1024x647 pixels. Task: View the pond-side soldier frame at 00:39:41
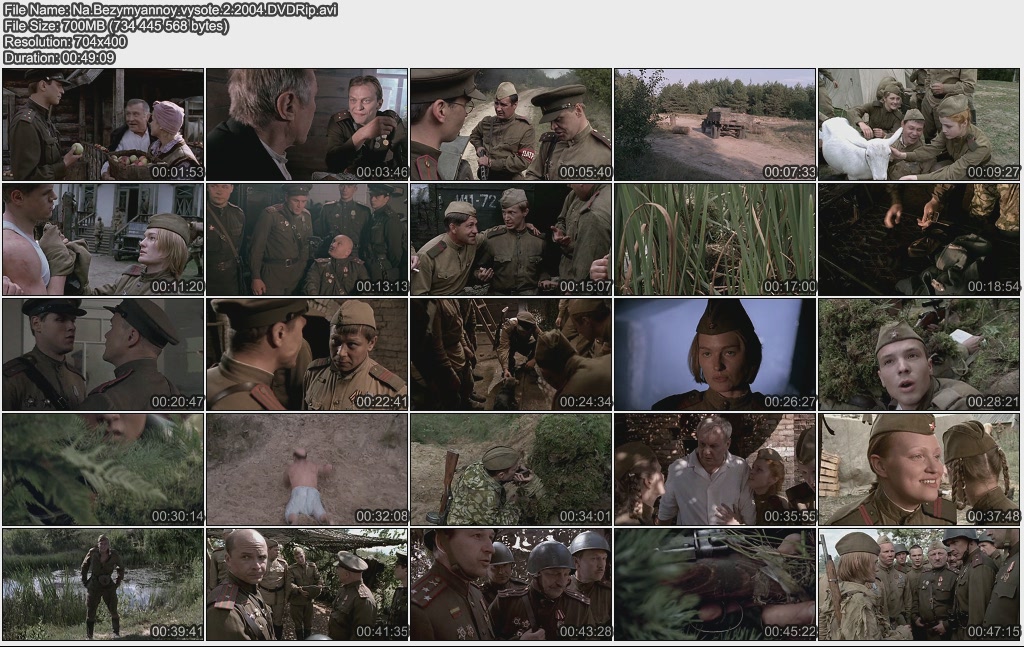[x=103, y=584]
